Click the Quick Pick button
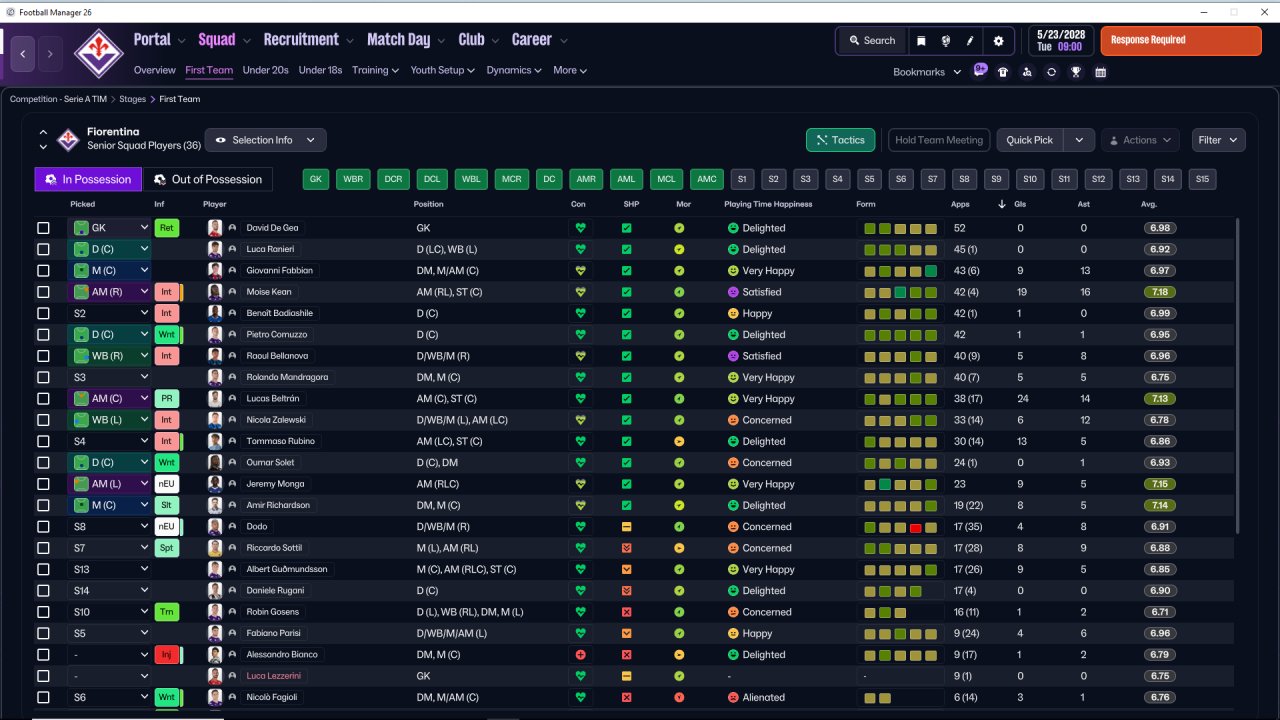Screen dimensions: 1280x720 click(x=1030, y=140)
